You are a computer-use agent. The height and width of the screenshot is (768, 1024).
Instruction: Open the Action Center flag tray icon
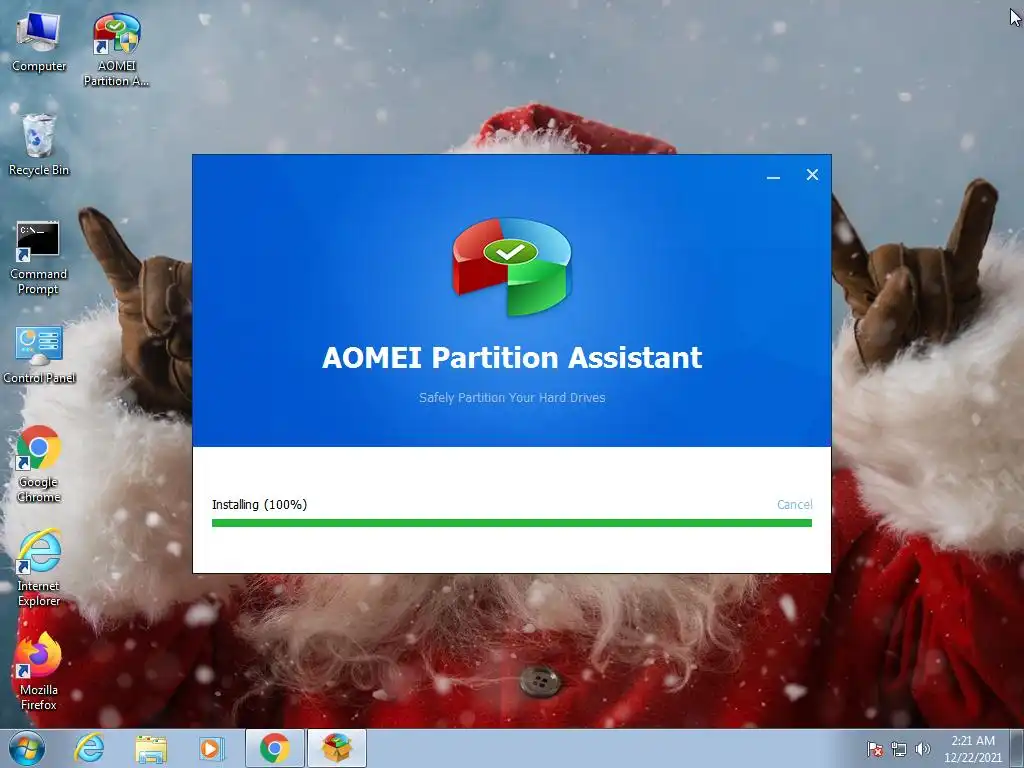(x=874, y=749)
